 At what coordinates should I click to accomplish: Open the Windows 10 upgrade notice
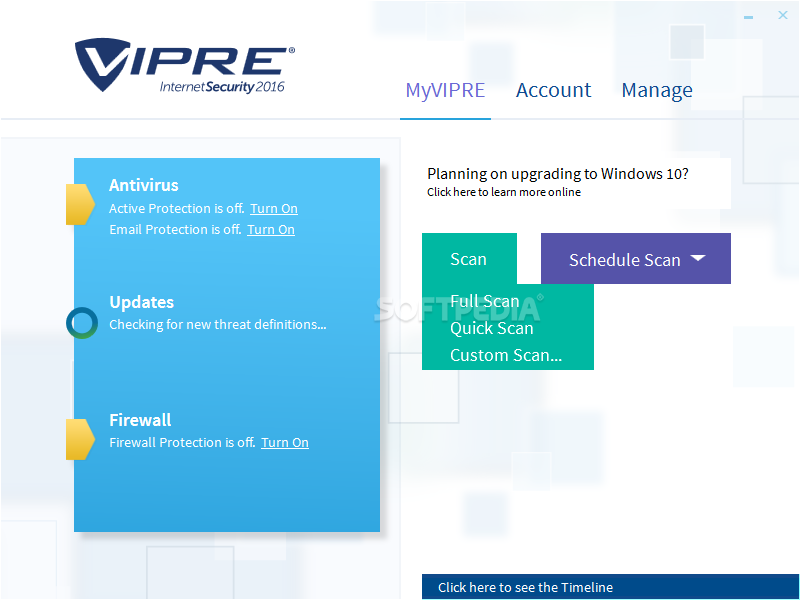577,183
